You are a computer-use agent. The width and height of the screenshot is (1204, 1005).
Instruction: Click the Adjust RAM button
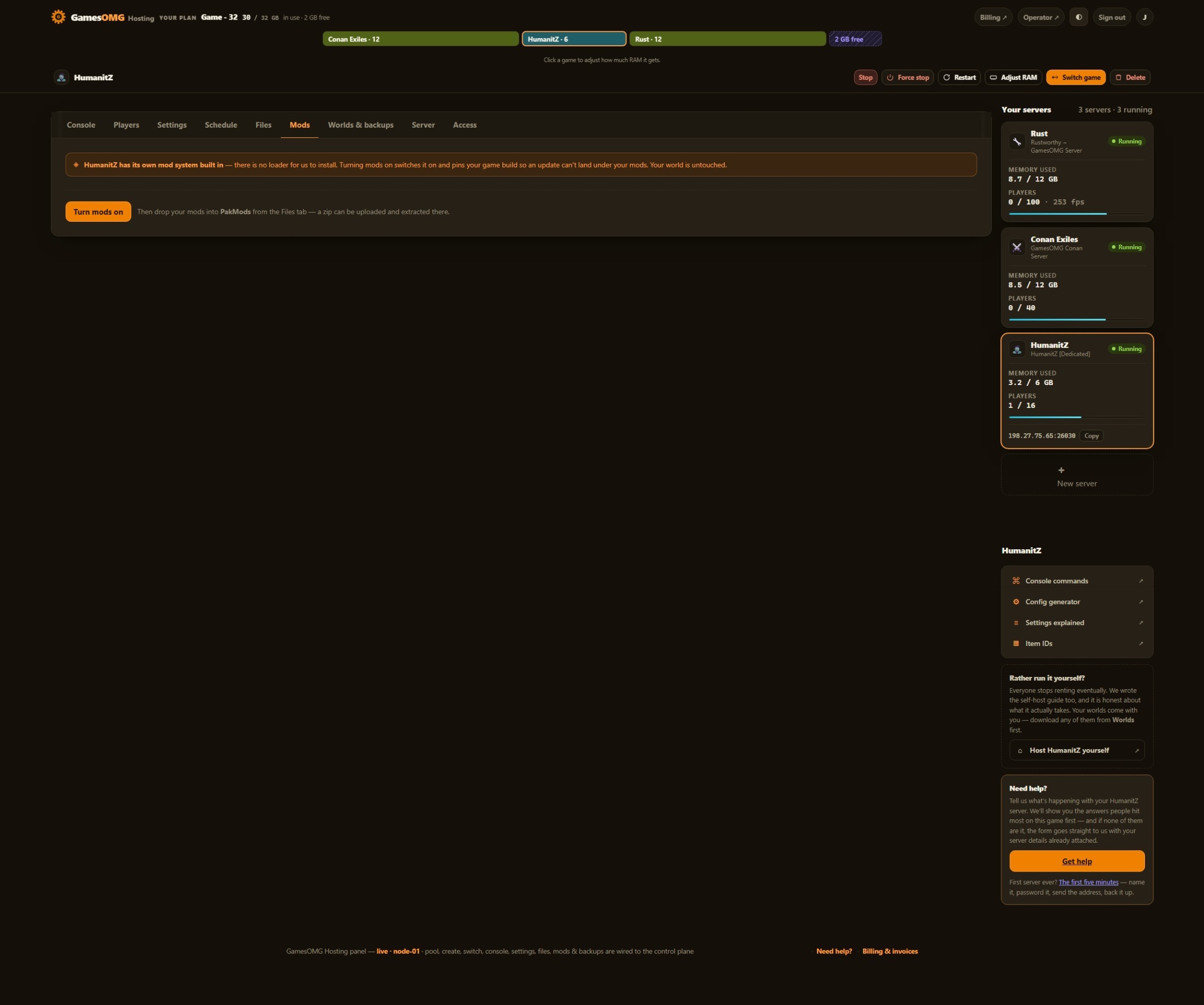[x=1013, y=78]
